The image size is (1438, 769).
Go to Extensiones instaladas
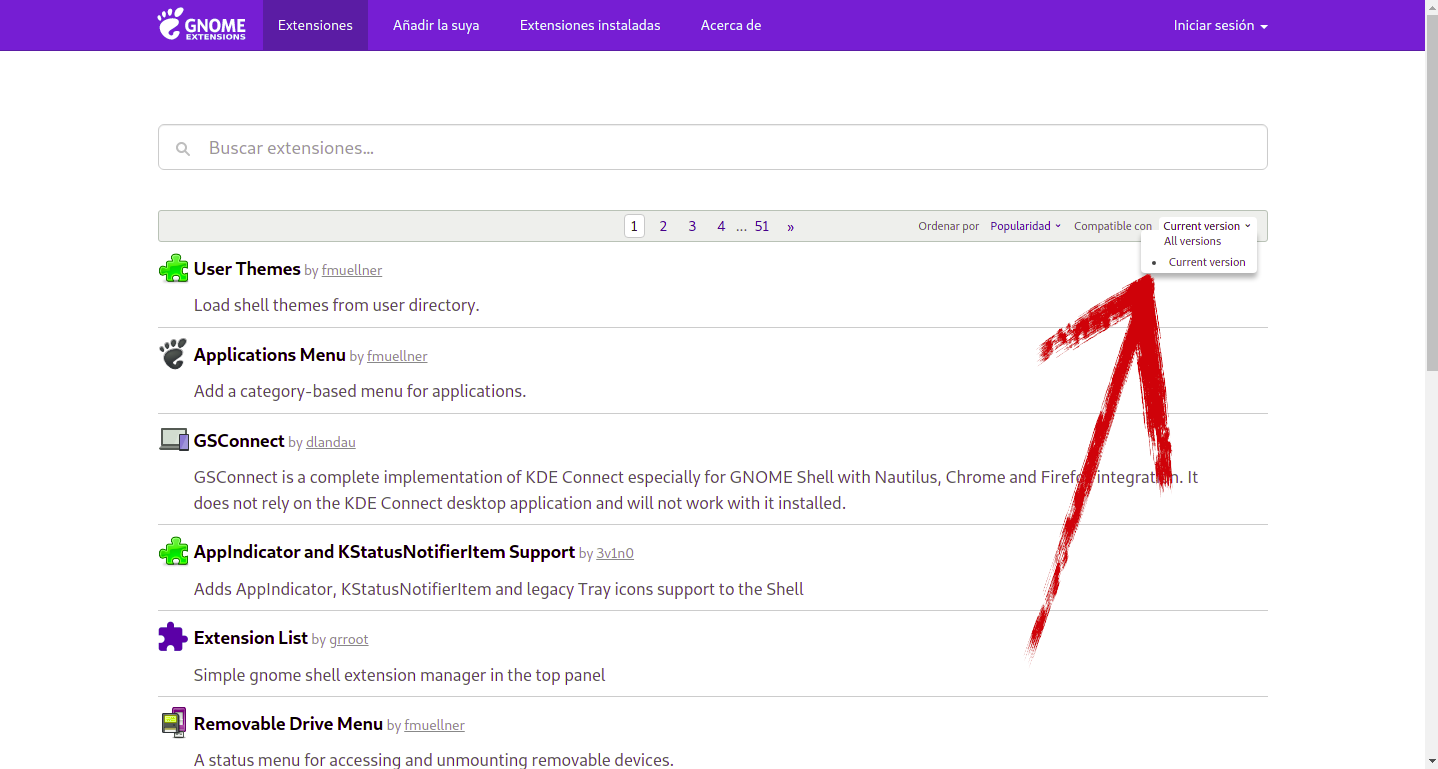pos(590,25)
